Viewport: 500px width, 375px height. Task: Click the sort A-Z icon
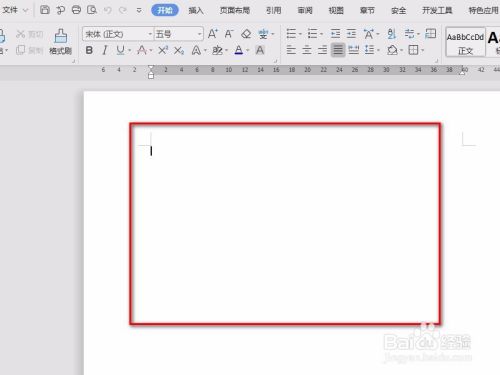pyautogui.click(x=392, y=34)
